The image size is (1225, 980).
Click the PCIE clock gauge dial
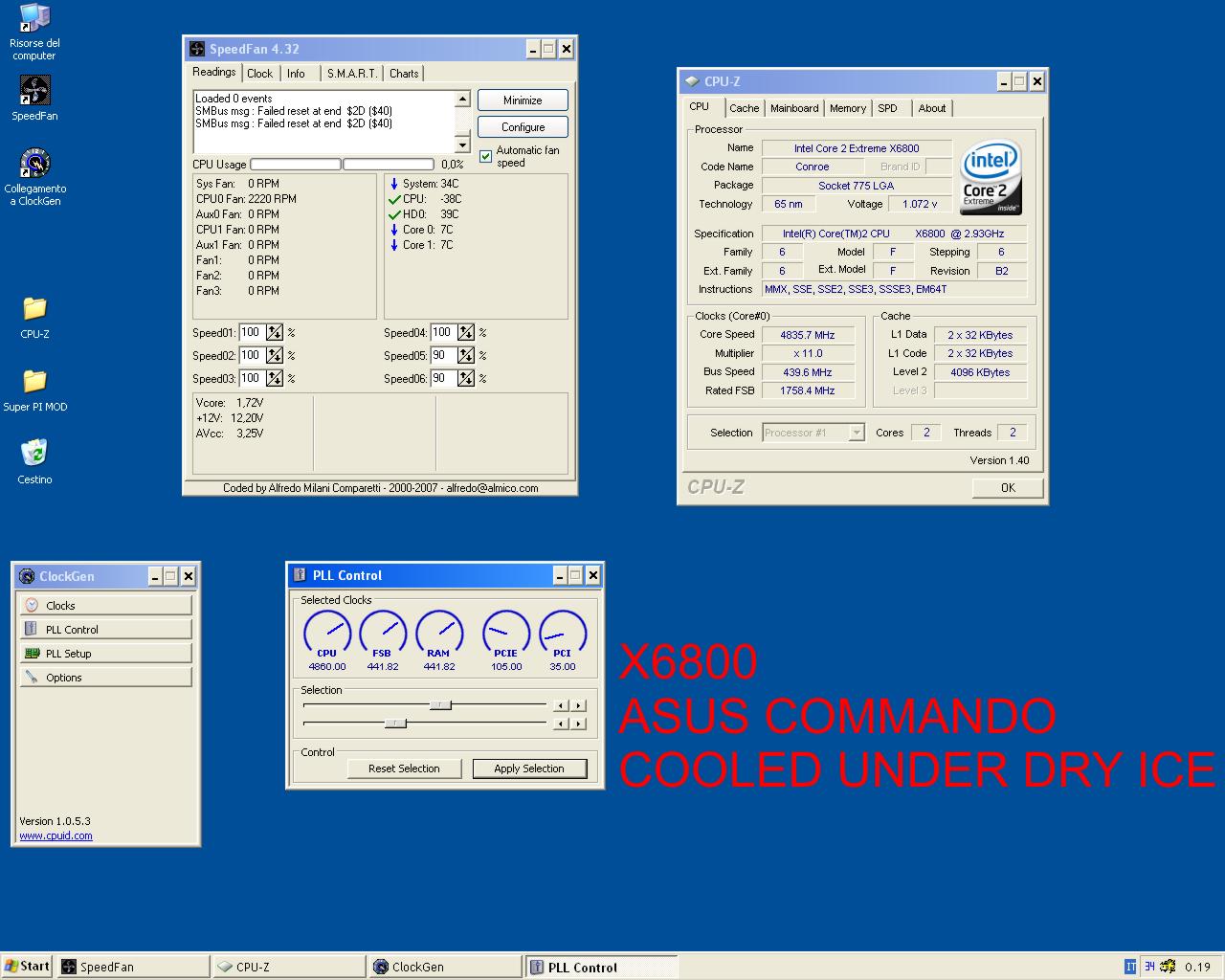click(x=506, y=632)
